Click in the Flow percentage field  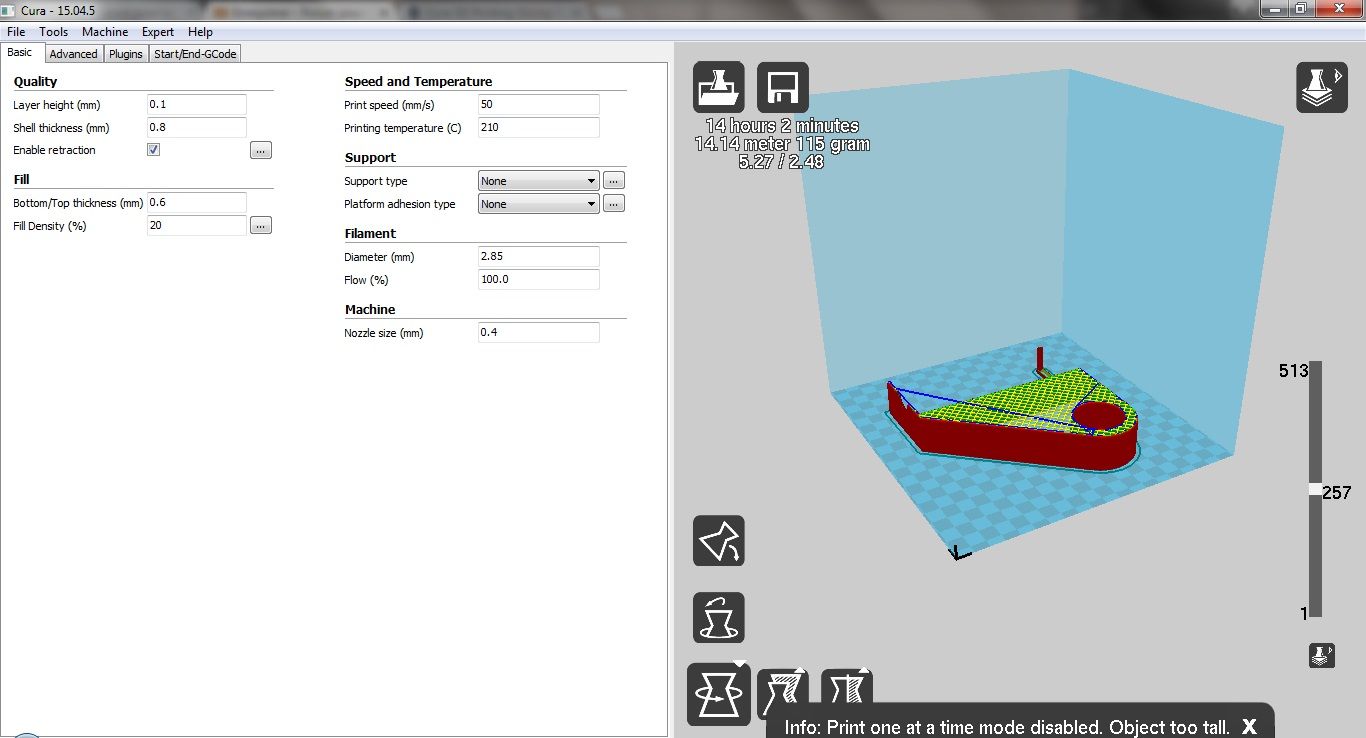539,280
